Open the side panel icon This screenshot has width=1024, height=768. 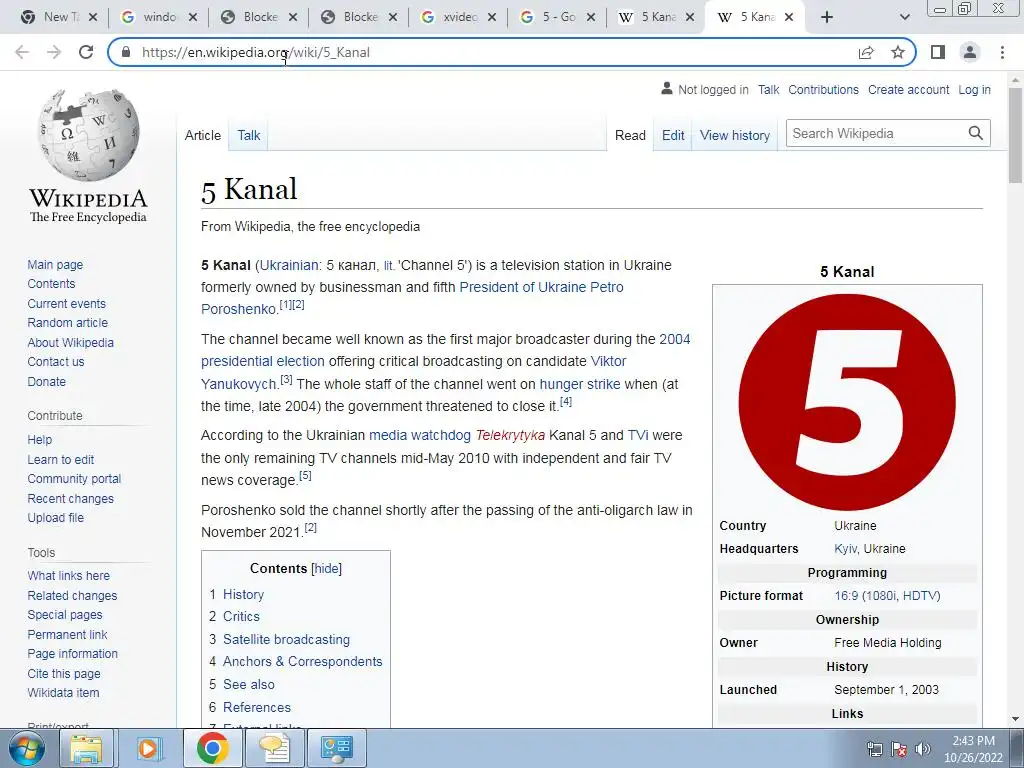click(x=938, y=52)
